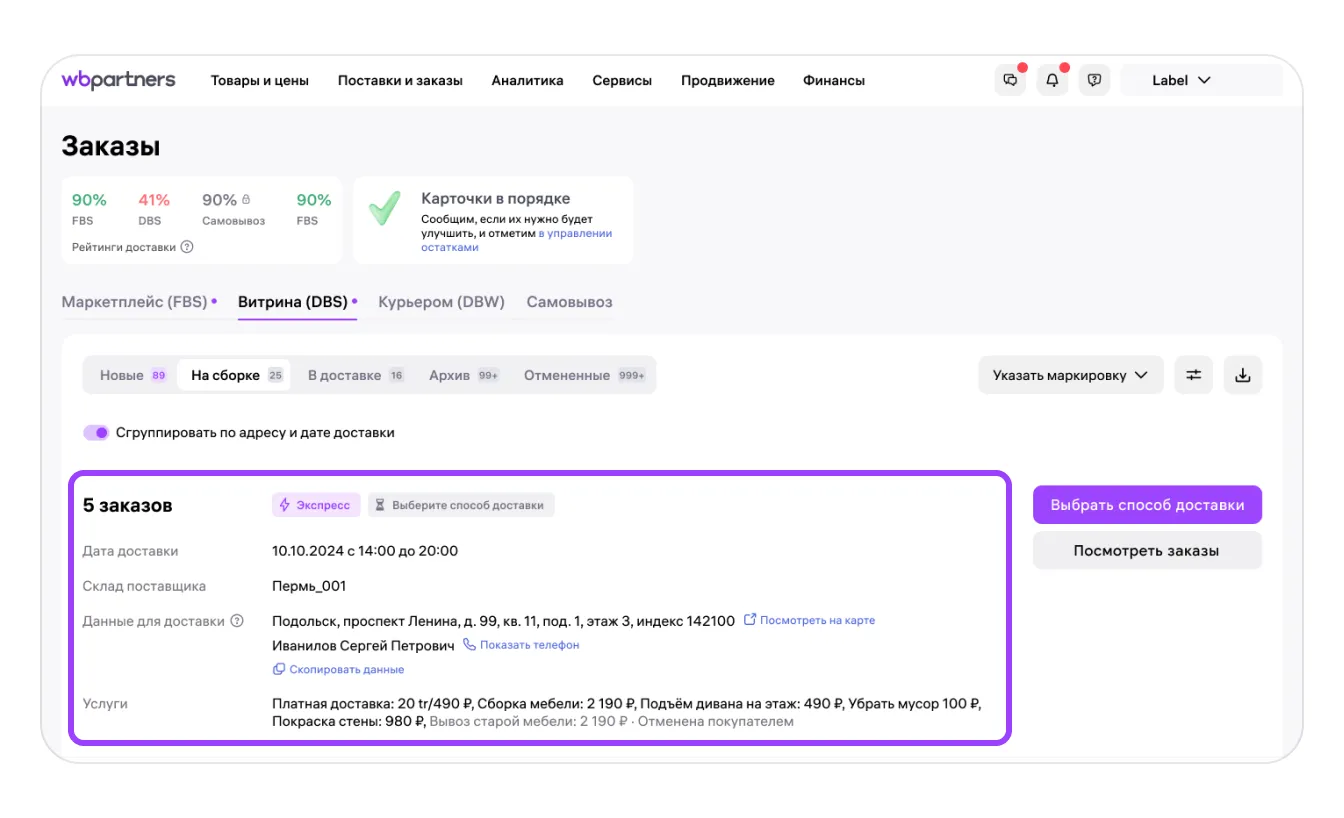Click the download orders icon
Image resolution: width=1344 pixels, height=818 pixels.
[1243, 375]
